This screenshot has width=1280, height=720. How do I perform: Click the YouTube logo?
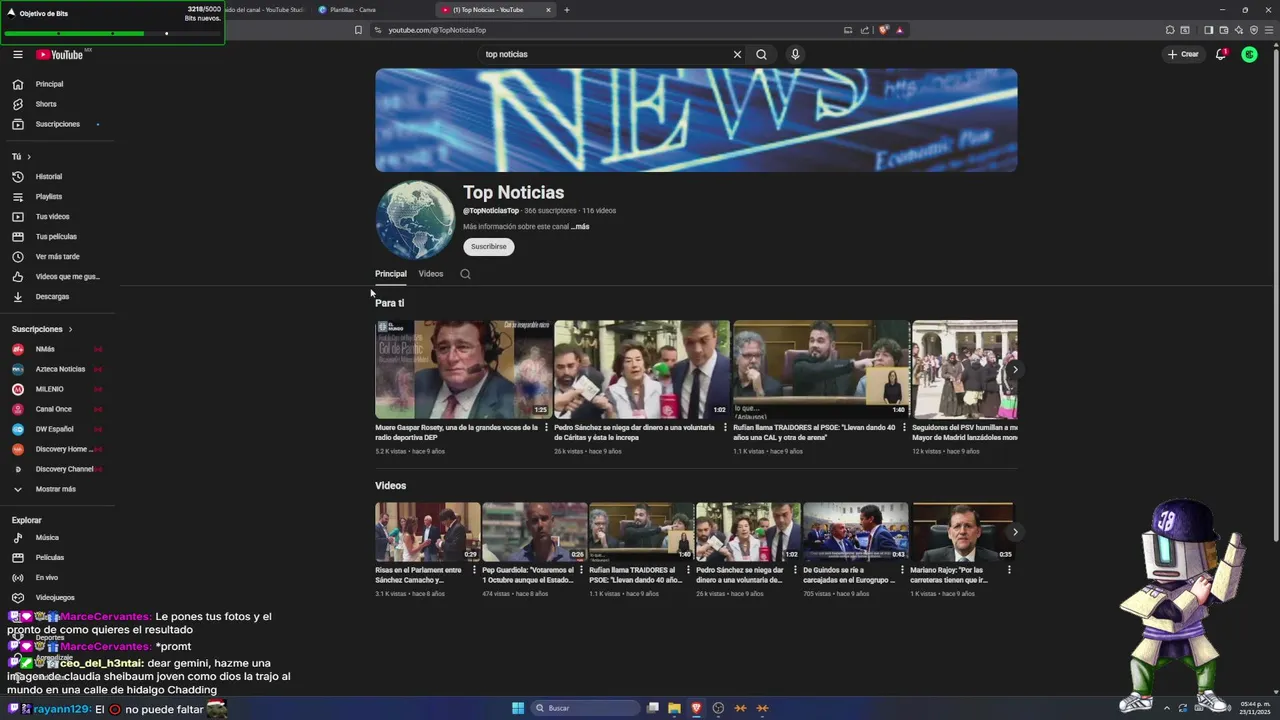(x=61, y=54)
